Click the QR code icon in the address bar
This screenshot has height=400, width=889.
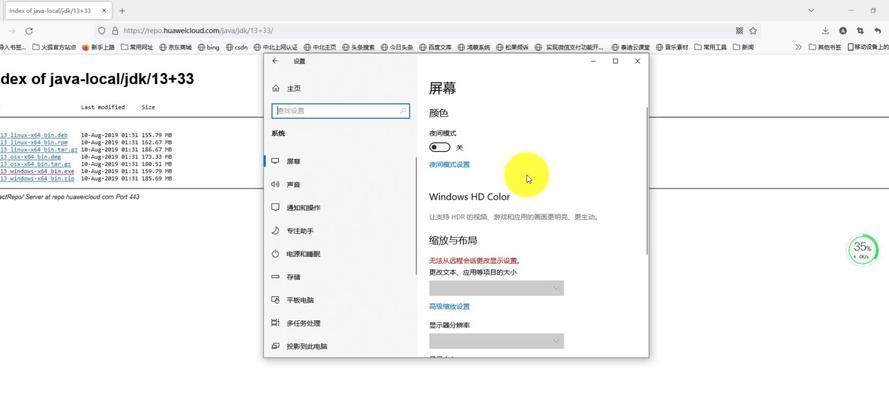tap(739, 31)
